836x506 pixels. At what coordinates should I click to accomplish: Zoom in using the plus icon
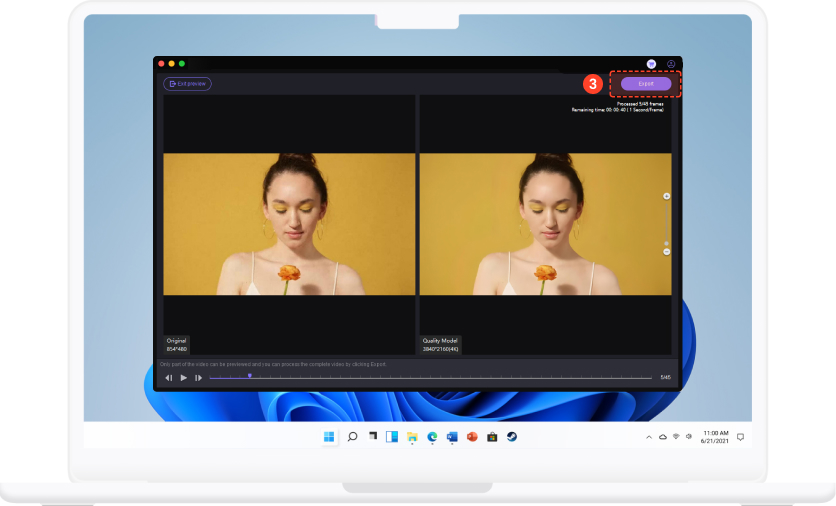[667, 196]
